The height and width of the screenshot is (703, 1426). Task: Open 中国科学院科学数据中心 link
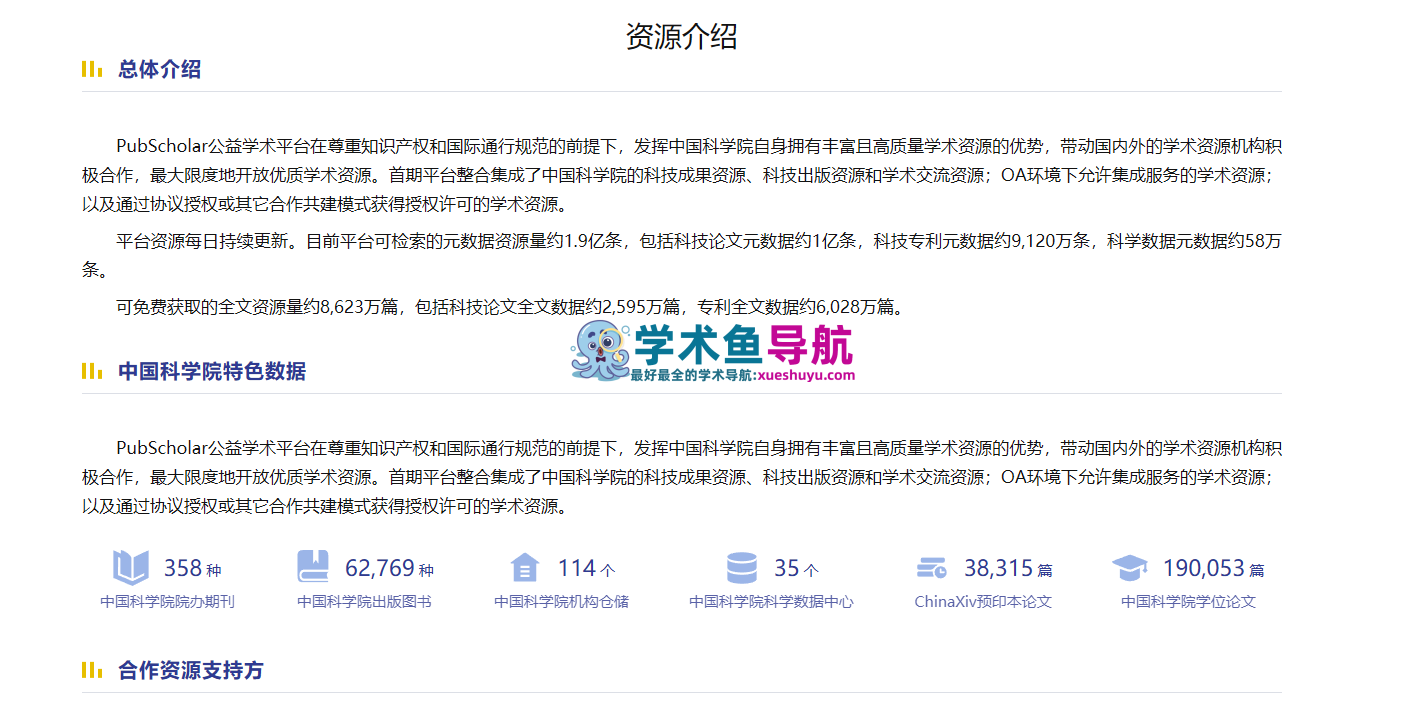pos(771,602)
